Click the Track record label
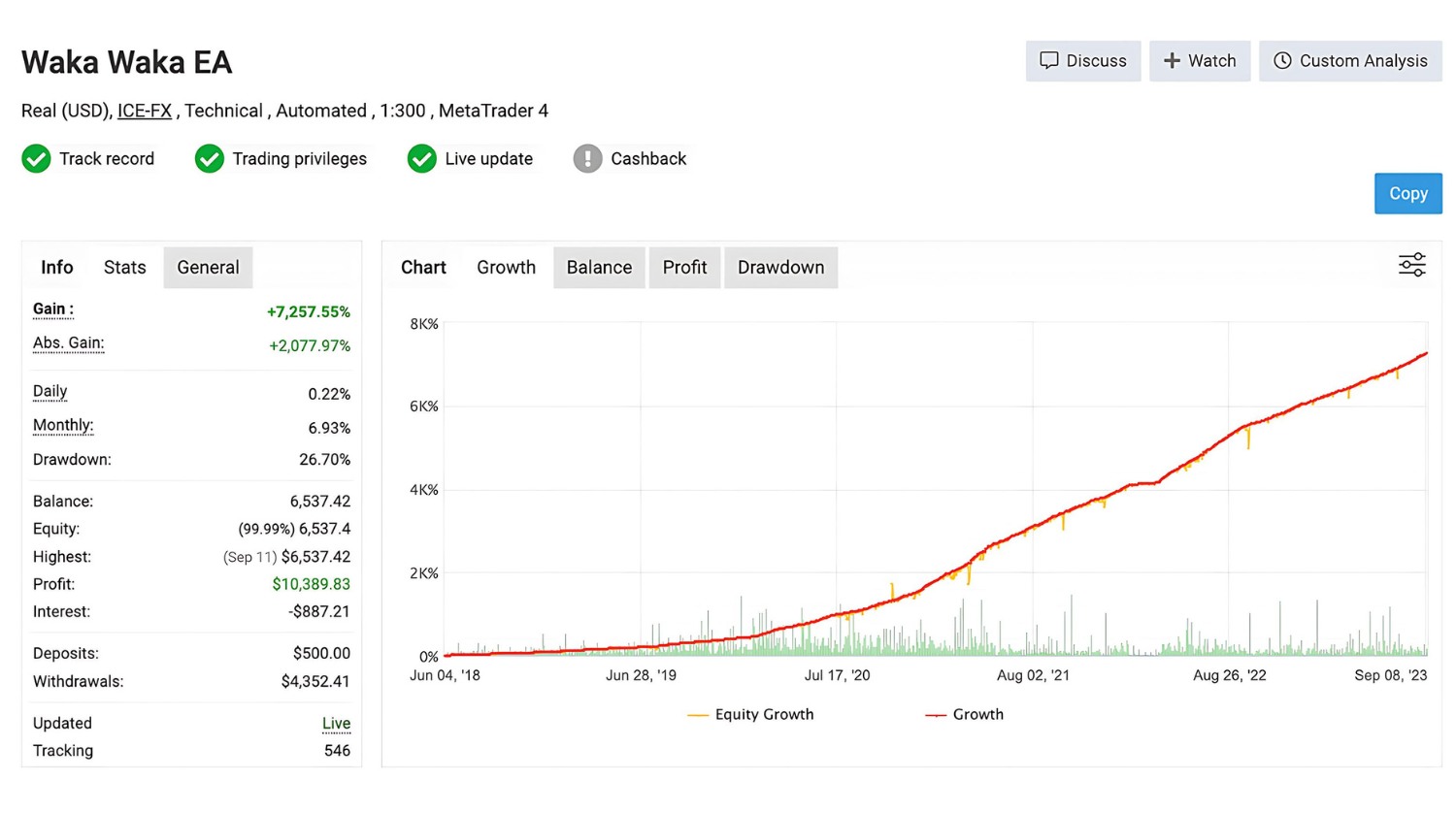1456x813 pixels. coord(107,158)
